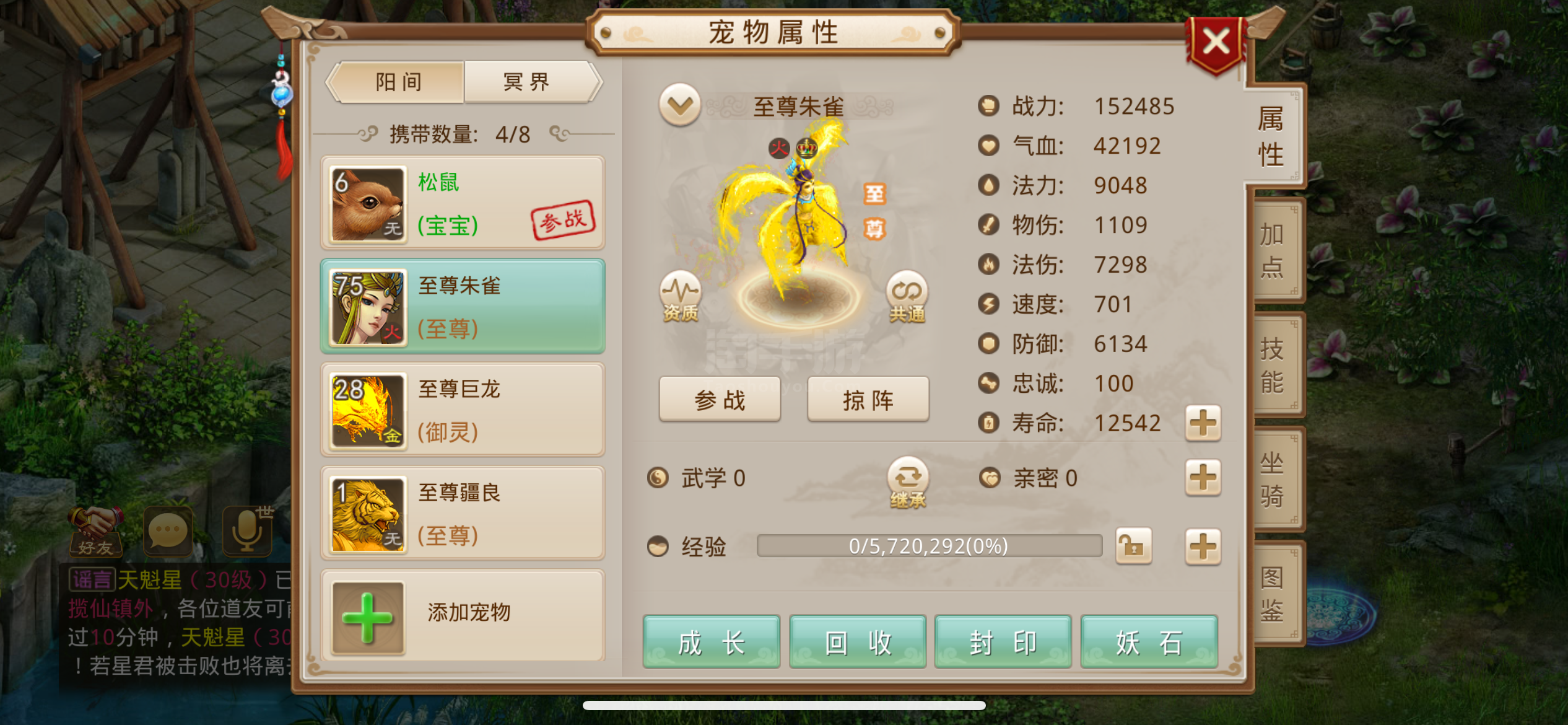Open the chat bubble icon

click(x=168, y=530)
